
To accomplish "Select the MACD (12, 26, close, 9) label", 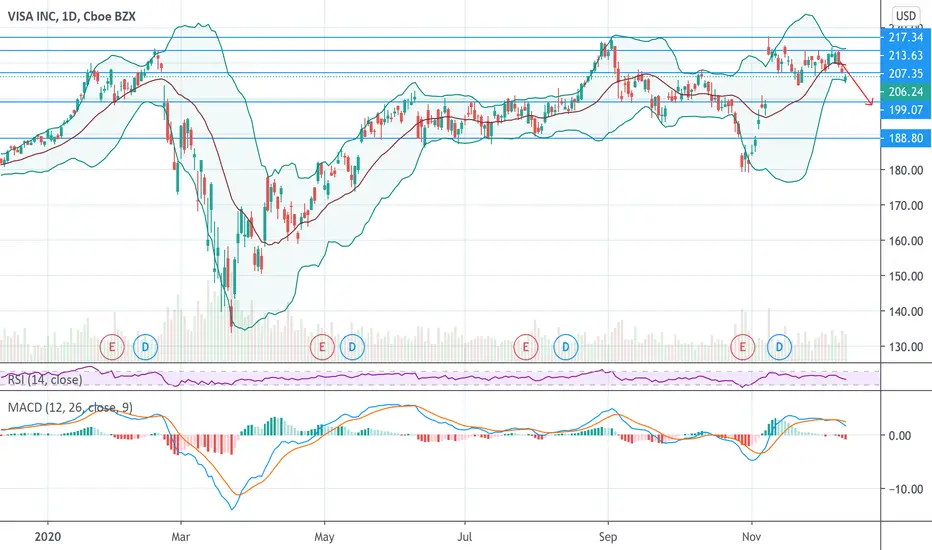I will pyautogui.click(x=70, y=408).
